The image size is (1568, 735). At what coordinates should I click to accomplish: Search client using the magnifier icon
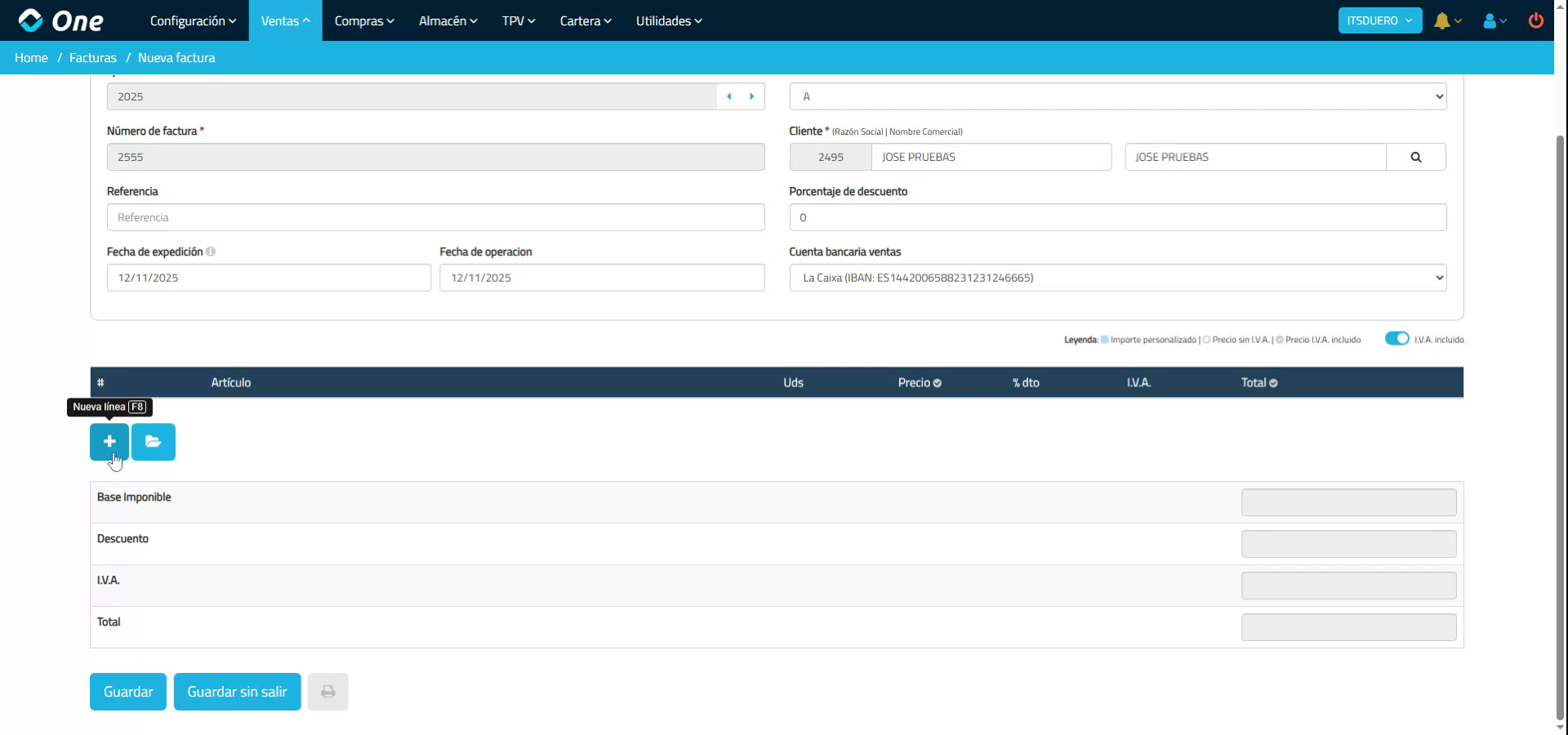[x=1416, y=157]
